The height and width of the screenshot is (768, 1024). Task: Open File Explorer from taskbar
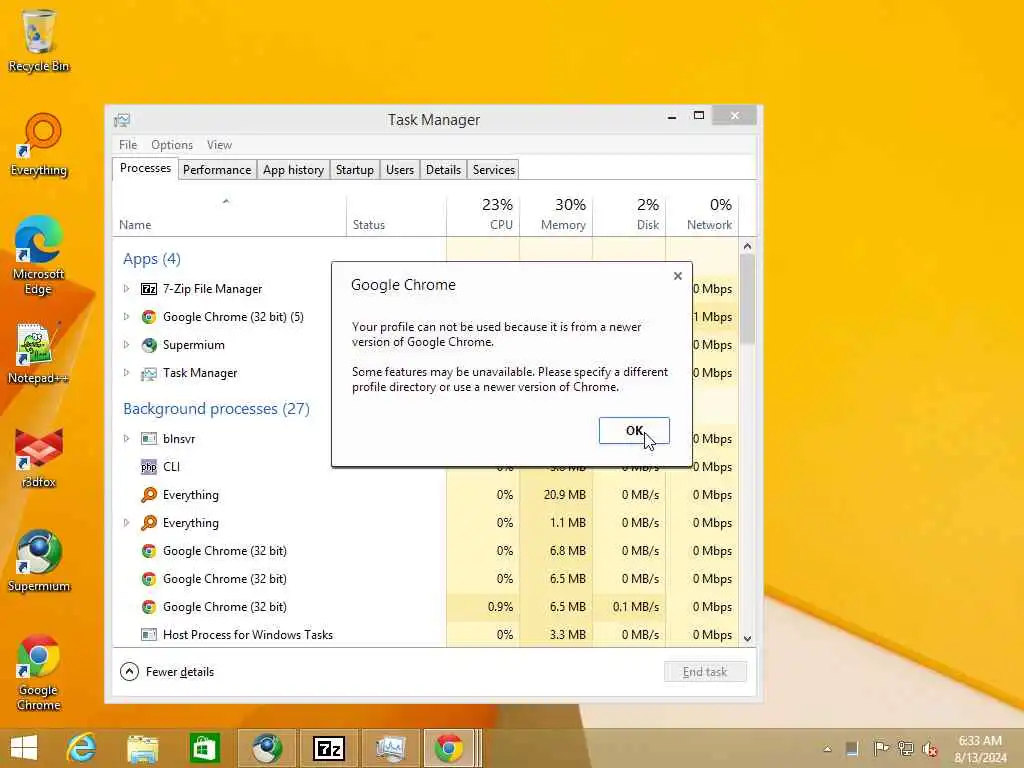tap(142, 748)
